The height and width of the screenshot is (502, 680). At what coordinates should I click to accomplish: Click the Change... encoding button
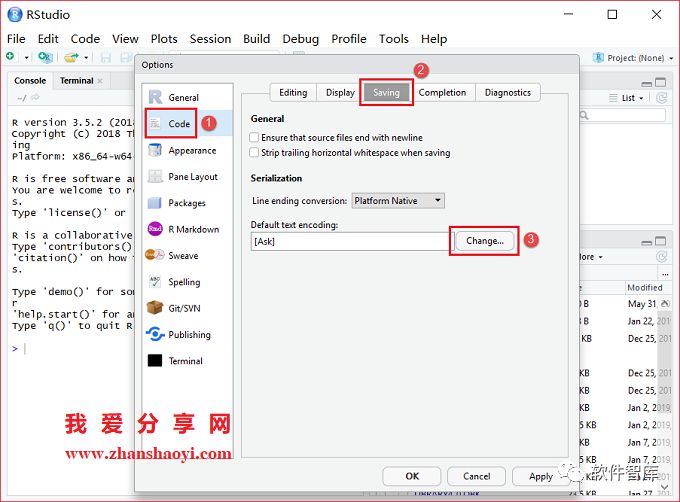(485, 241)
